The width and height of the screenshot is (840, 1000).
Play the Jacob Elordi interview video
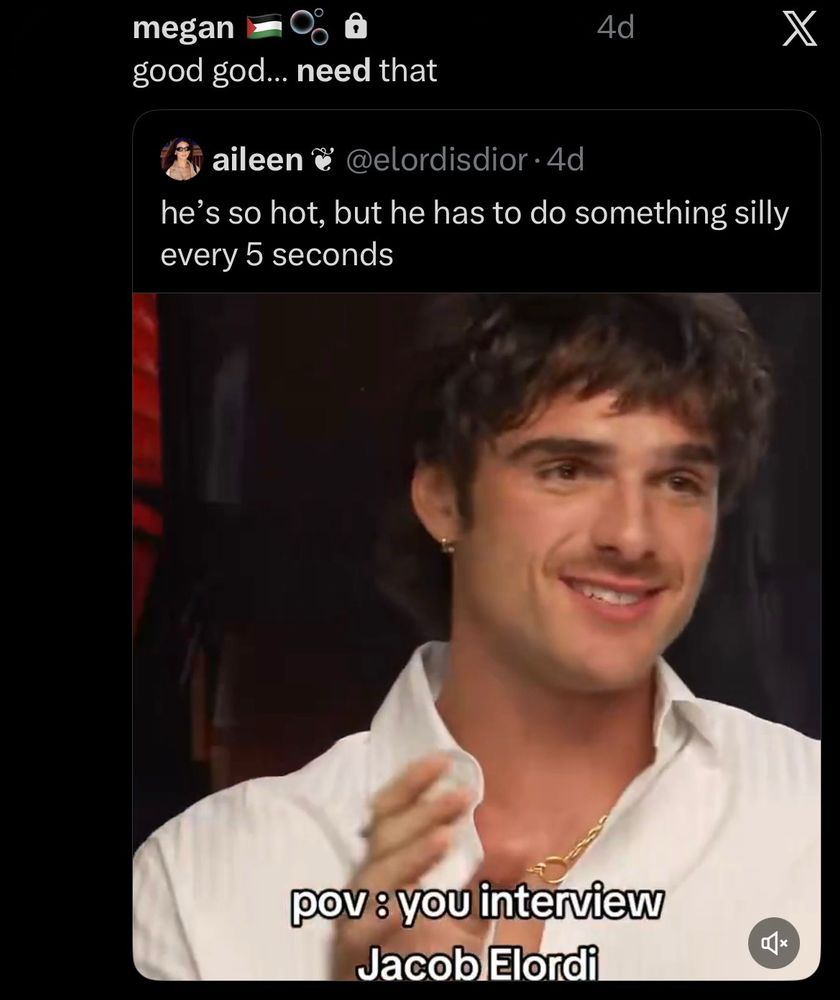click(476, 636)
